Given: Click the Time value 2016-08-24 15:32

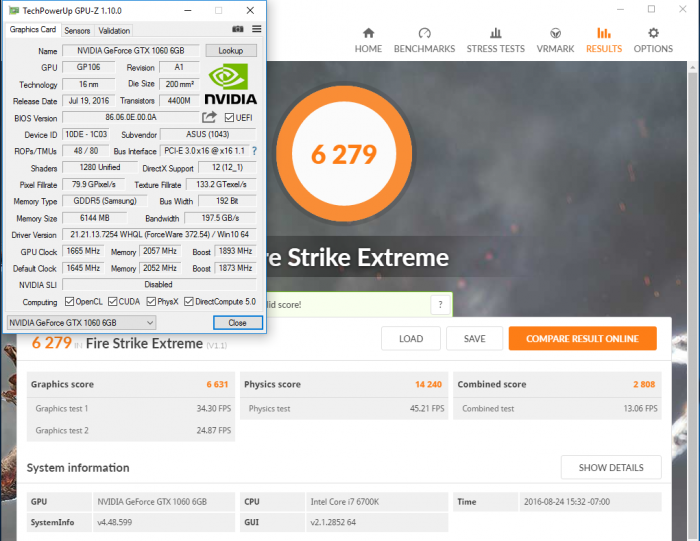Looking at the screenshot, I should click(x=567, y=502).
